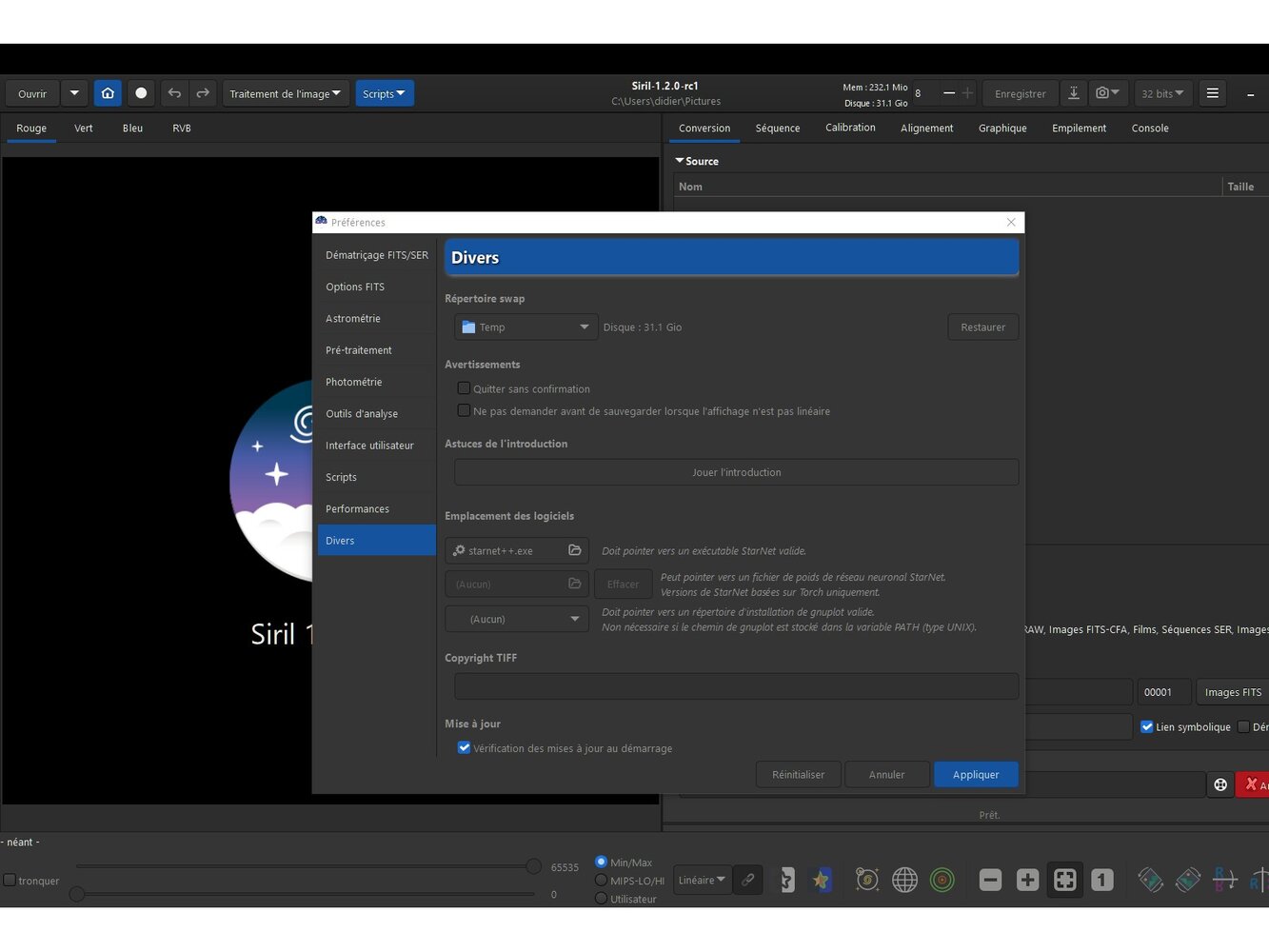Click the false-color star icon
Image resolution: width=1269 pixels, height=952 pixels.
click(821, 880)
